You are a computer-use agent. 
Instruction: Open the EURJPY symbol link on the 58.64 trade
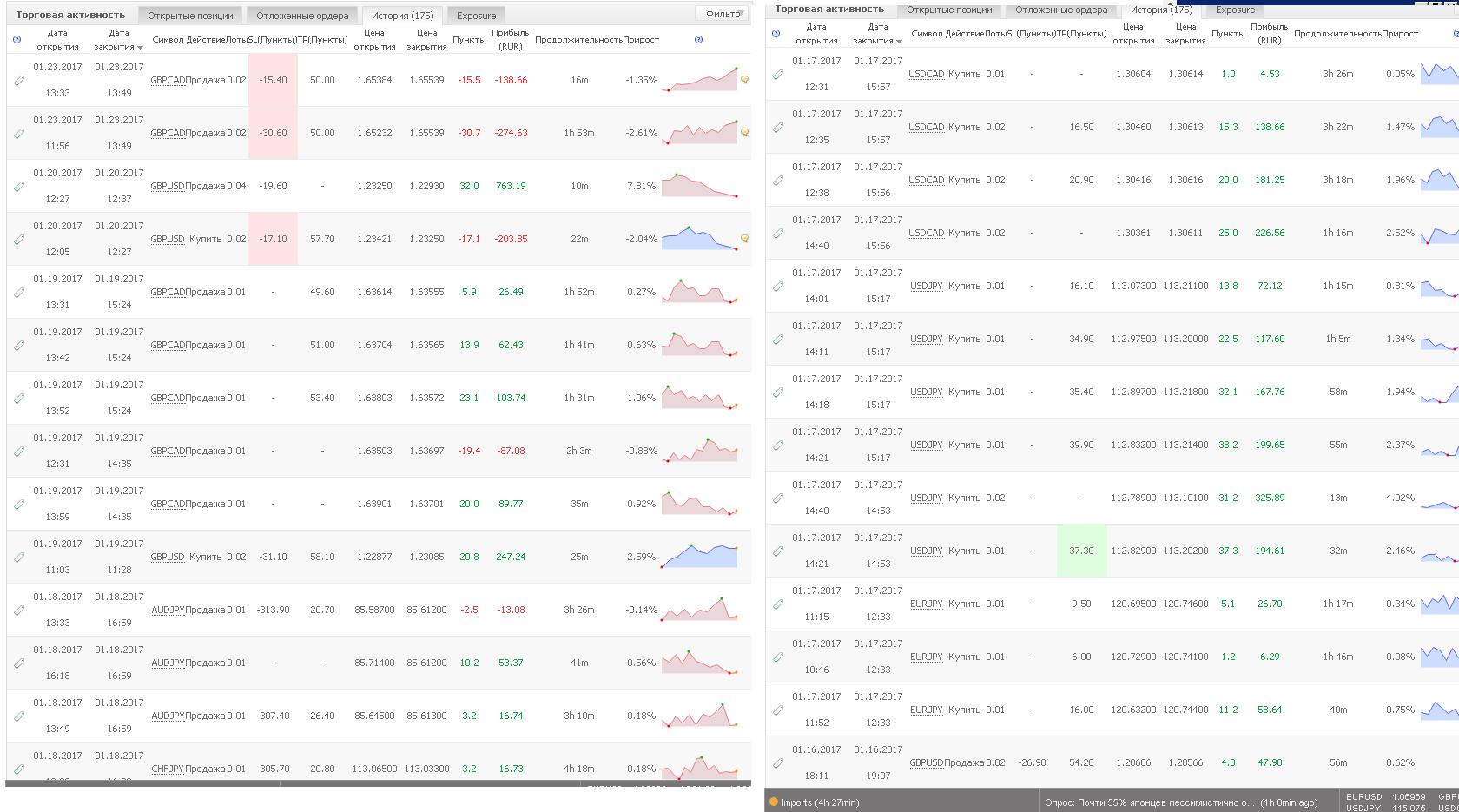pos(927,710)
